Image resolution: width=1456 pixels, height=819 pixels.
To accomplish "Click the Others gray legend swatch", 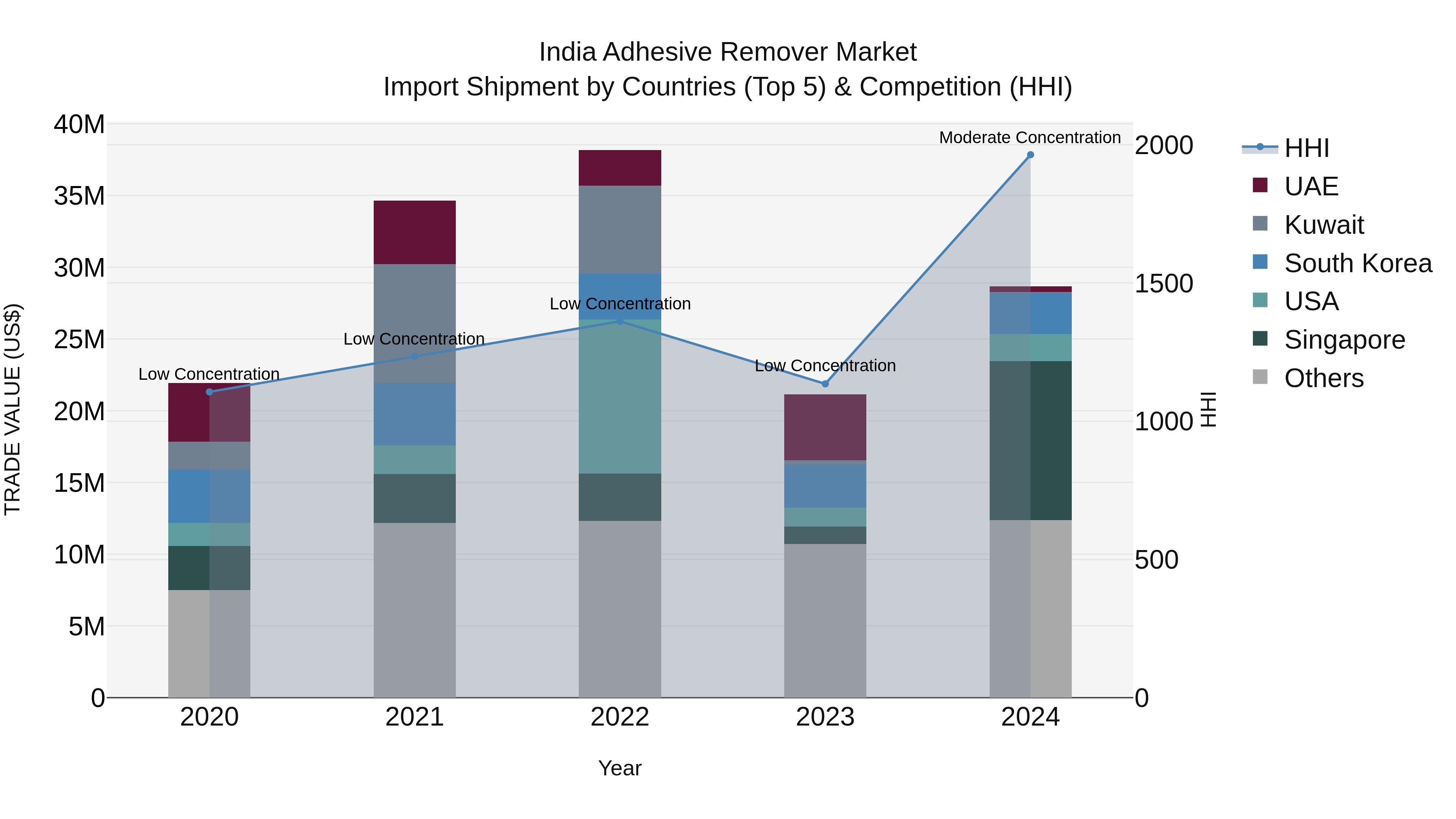I will [1260, 377].
